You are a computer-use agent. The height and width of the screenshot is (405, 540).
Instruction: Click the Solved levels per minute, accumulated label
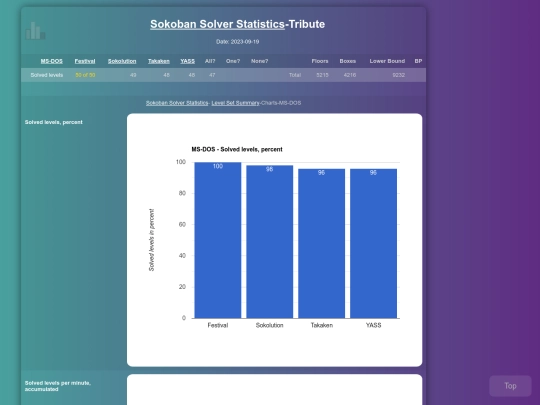(x=58, y=386)
